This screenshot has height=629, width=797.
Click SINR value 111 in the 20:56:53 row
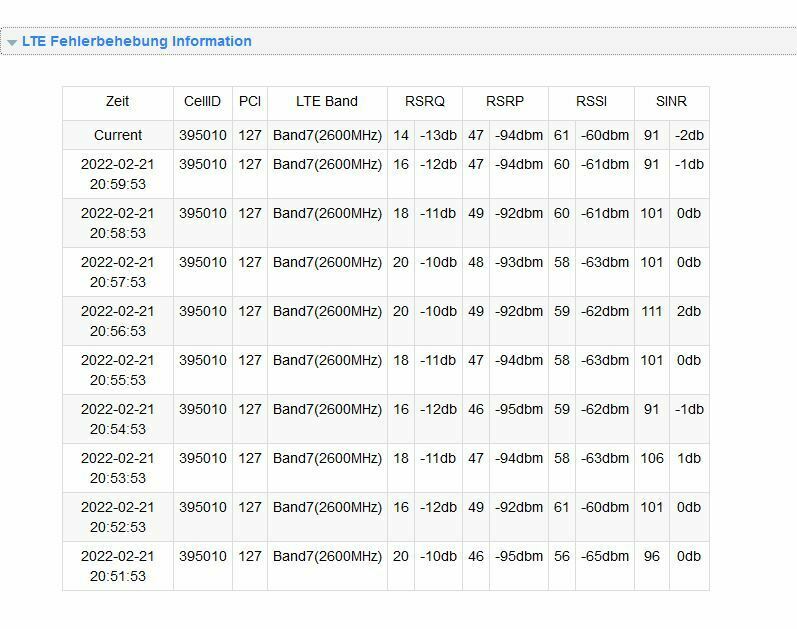tap(652, 311)
